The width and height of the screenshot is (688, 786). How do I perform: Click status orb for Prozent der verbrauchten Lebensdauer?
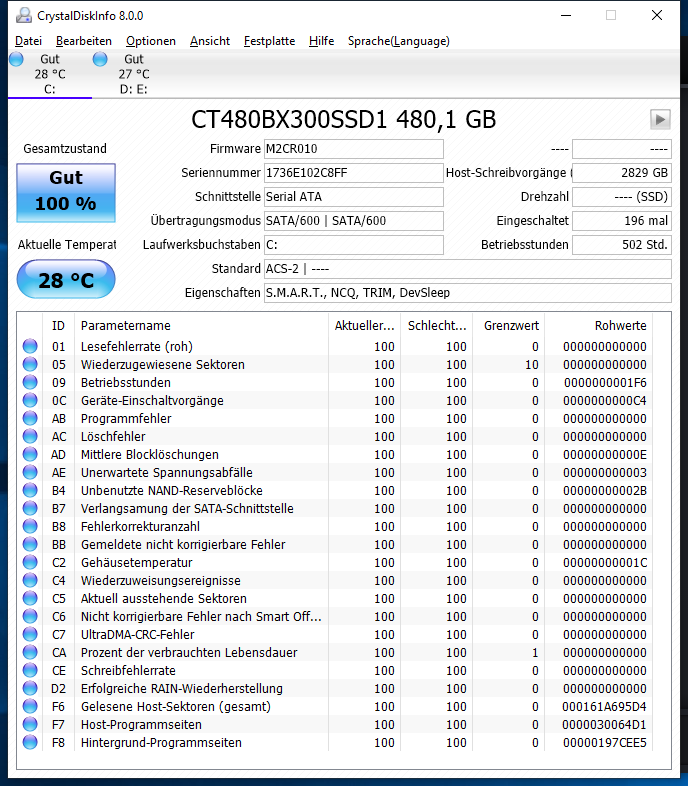(x=30, y=653)
